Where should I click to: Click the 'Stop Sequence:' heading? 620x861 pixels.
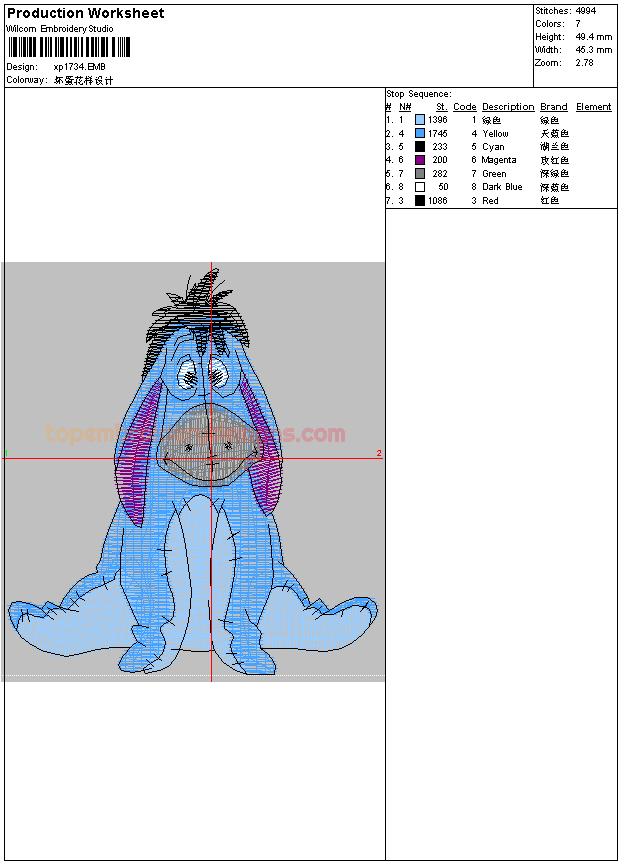[x=419, y=94]
